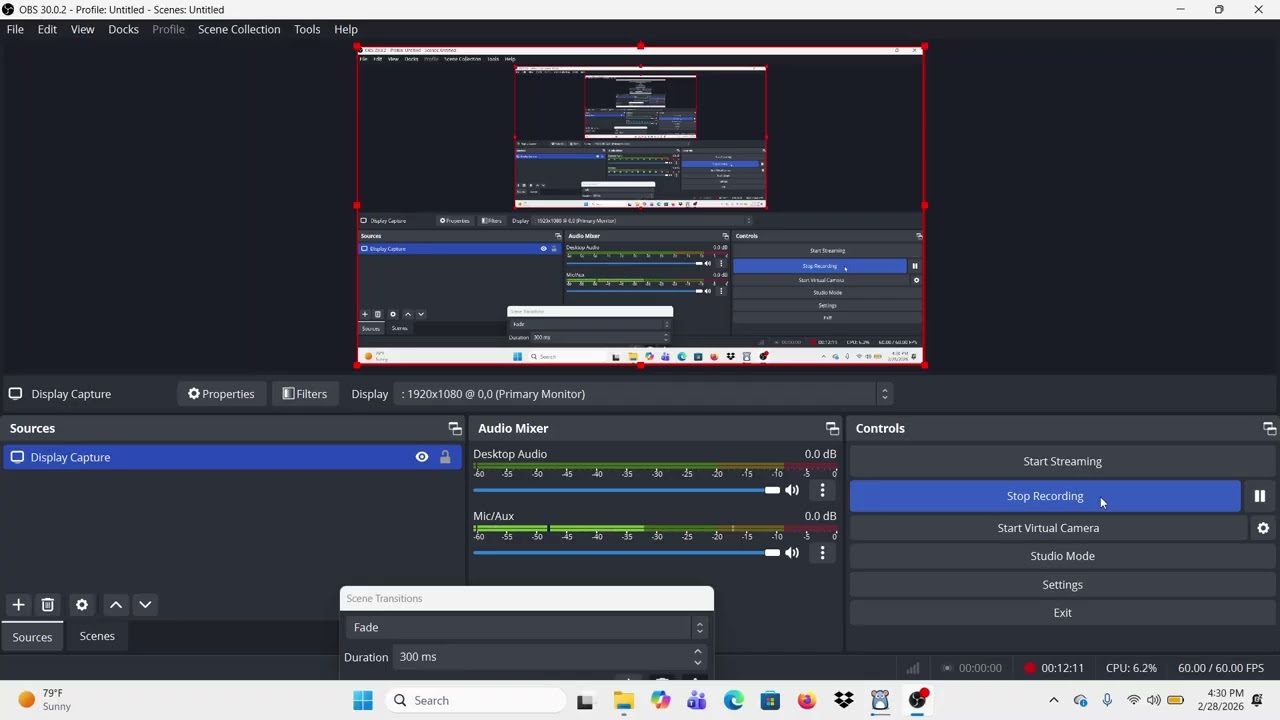Open Microsoft Store from the taskbar
1280x720 pixels.
tap(770, 700)
